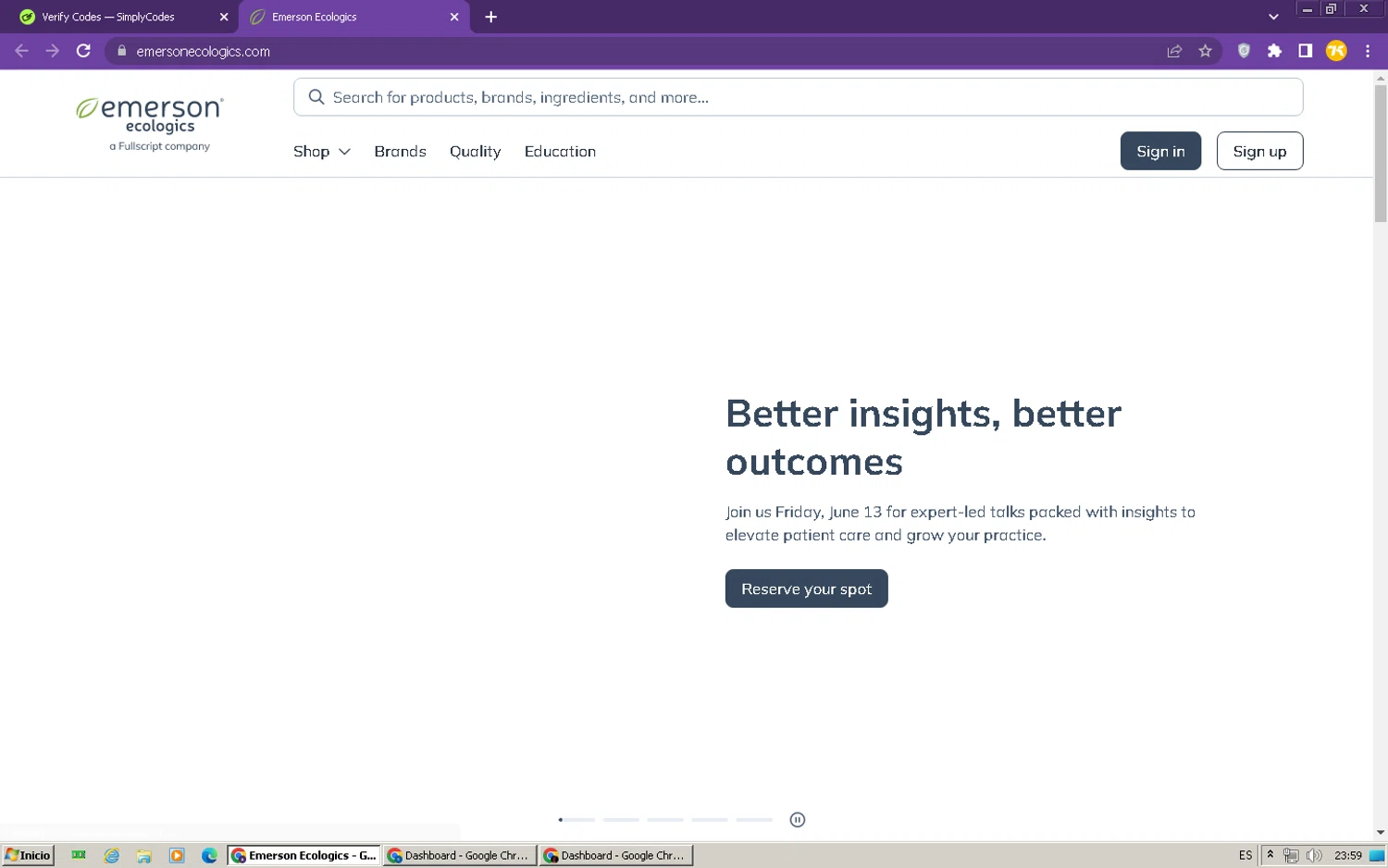Click the show desktop tray icon
This screenshot has width=1388, height=868.
(x=1377, y=855)
